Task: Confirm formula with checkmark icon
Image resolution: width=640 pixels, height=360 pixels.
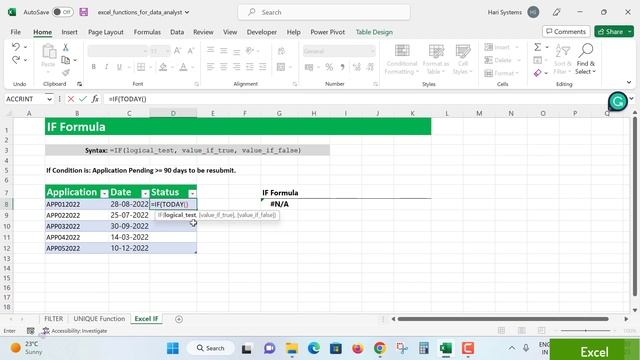Action: tap(83, 99)
